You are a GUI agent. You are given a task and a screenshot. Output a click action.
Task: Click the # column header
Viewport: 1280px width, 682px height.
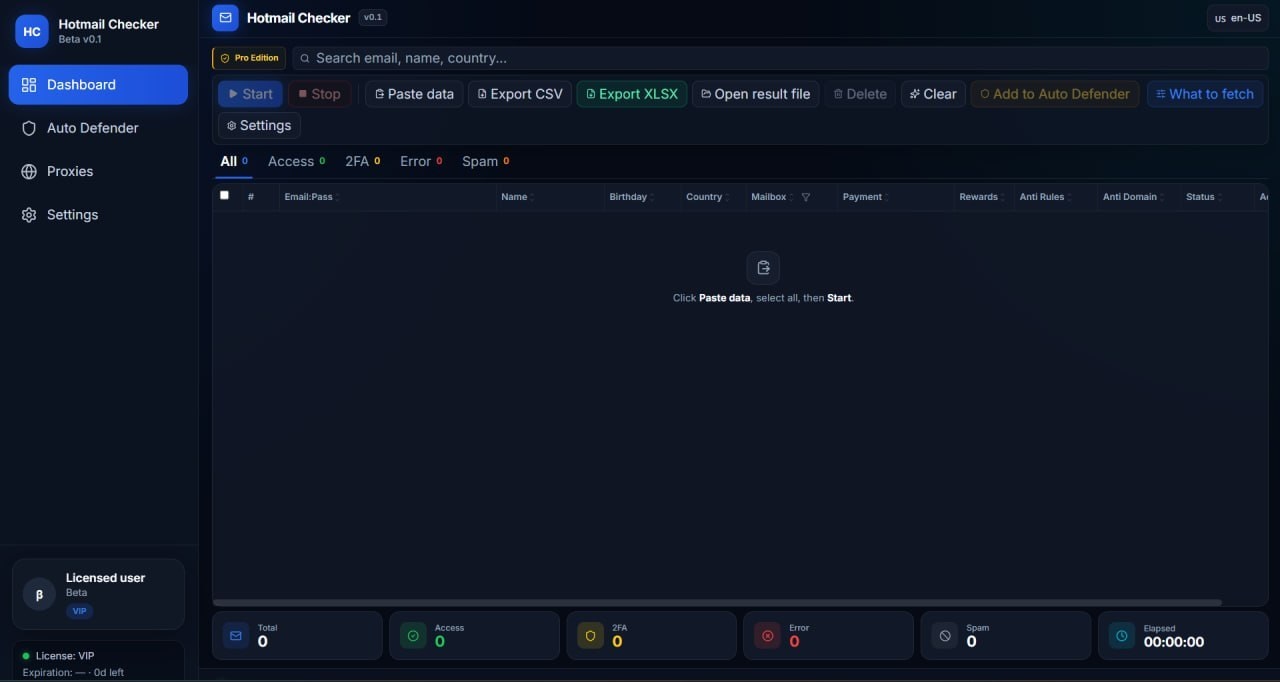251,197
